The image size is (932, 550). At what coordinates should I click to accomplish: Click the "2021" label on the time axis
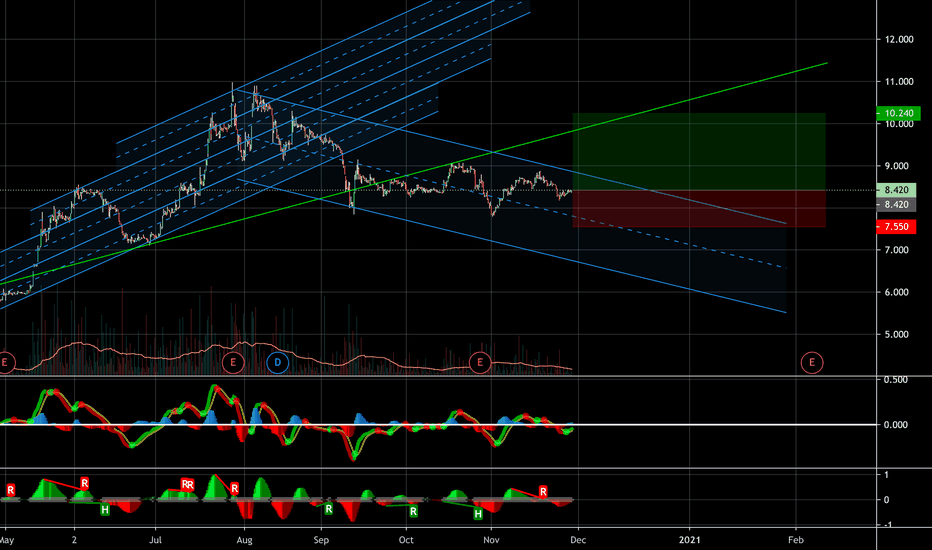point(689,540)
